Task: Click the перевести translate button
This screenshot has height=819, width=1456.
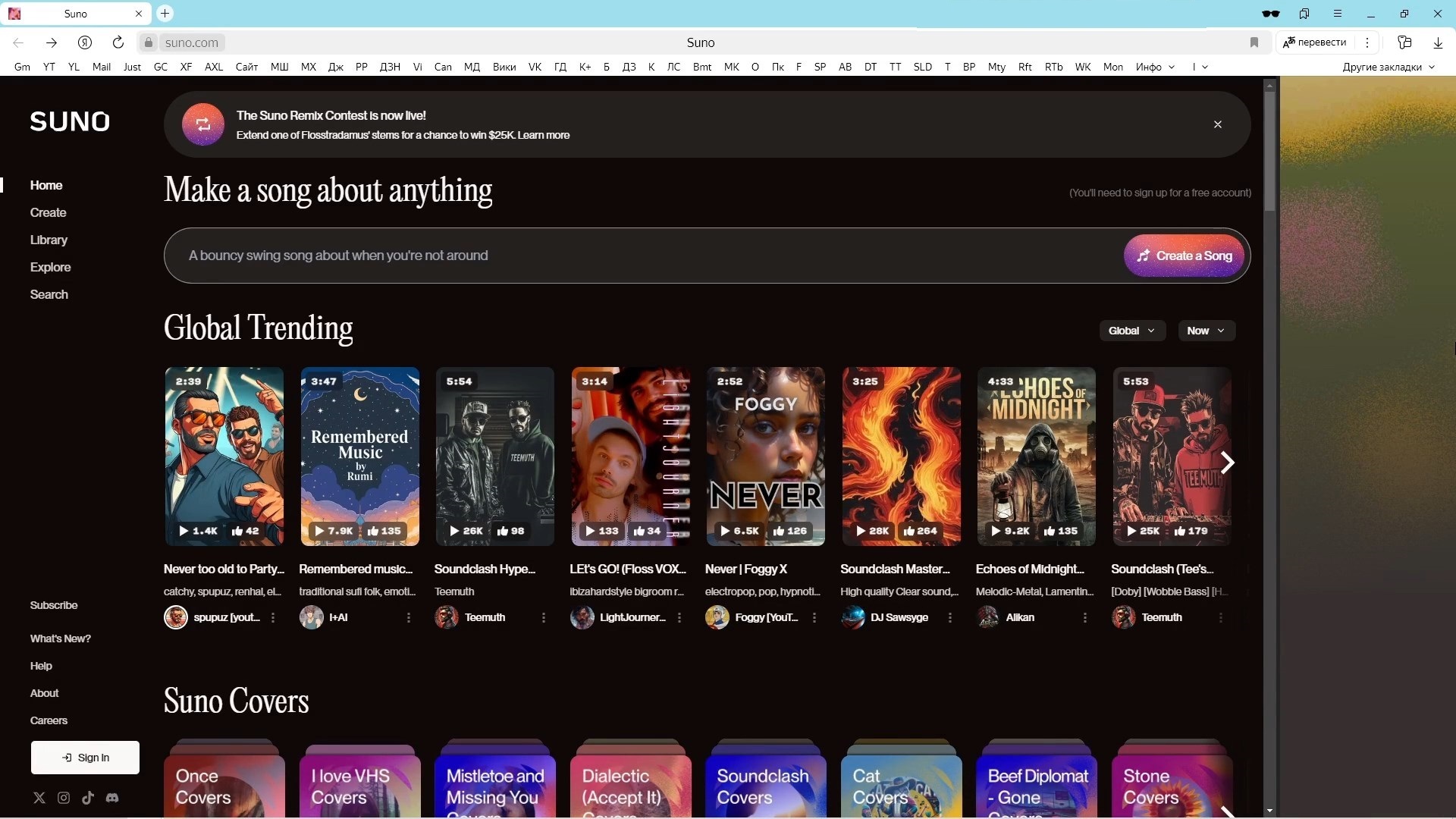Action: tap(1315, 42)
